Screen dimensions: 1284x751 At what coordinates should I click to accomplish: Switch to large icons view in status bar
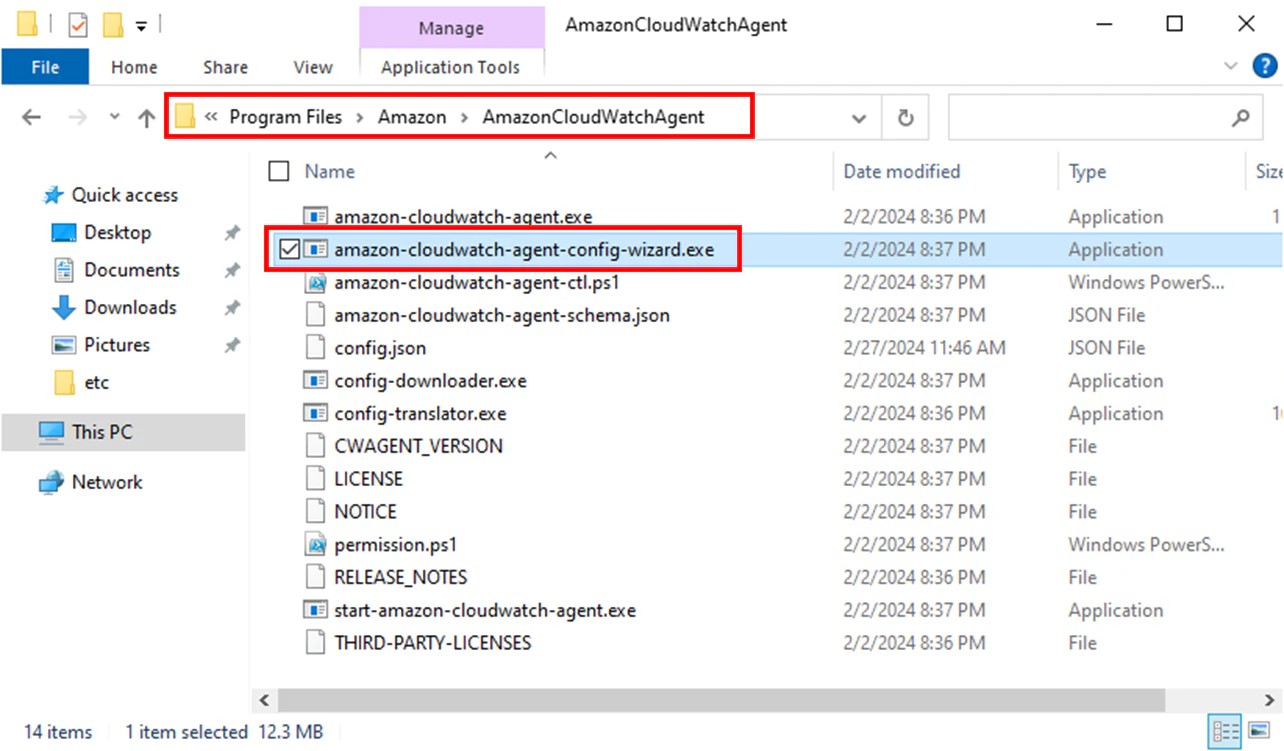(1260, 731)
